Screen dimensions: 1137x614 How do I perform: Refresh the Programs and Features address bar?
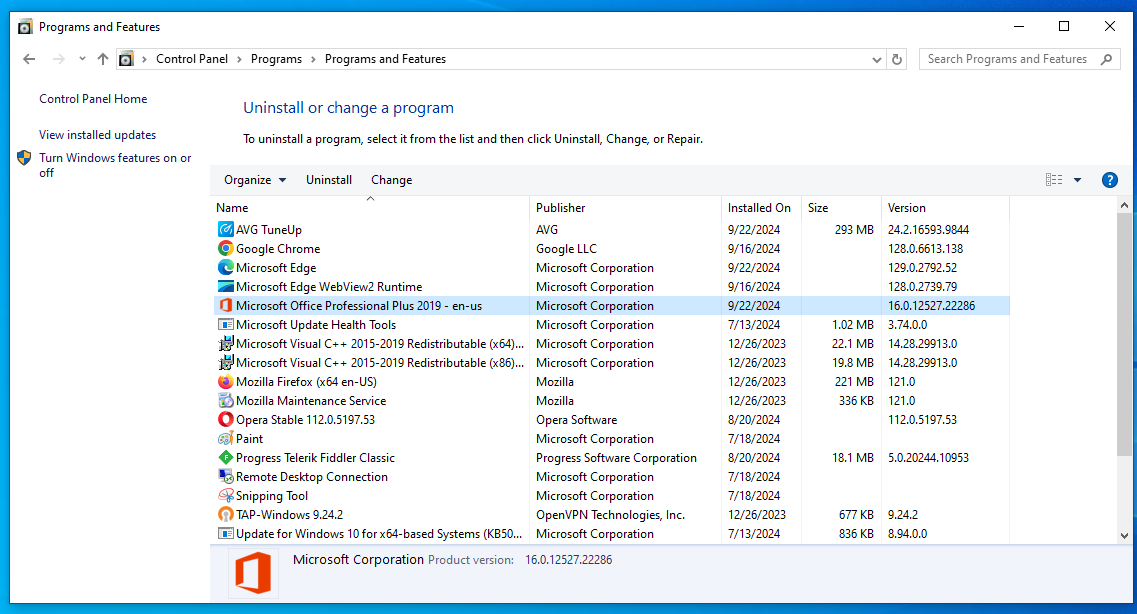897,59
